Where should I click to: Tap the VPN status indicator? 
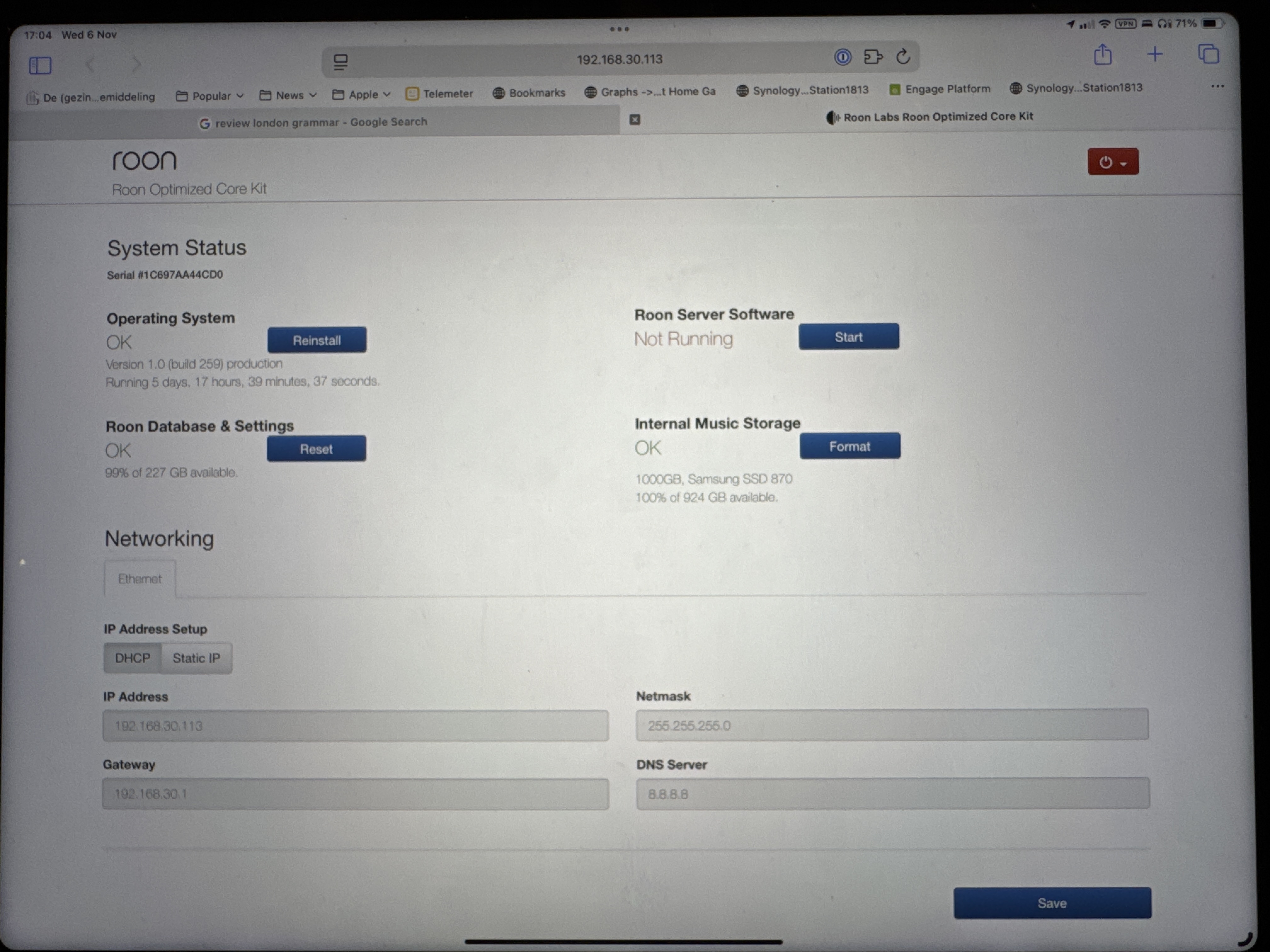click(x=1125, y=24)
